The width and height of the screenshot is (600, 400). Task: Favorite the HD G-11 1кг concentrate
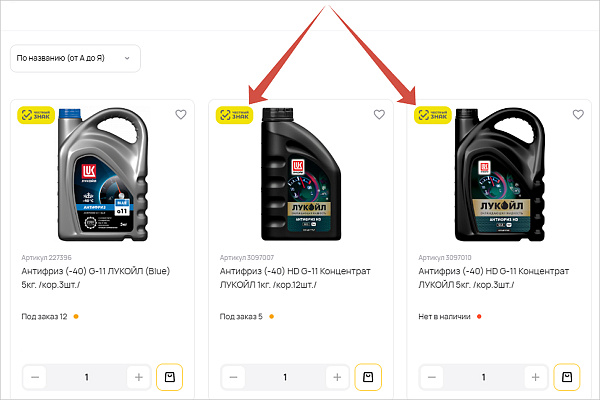pyautogui.click(x=379, y=115)
